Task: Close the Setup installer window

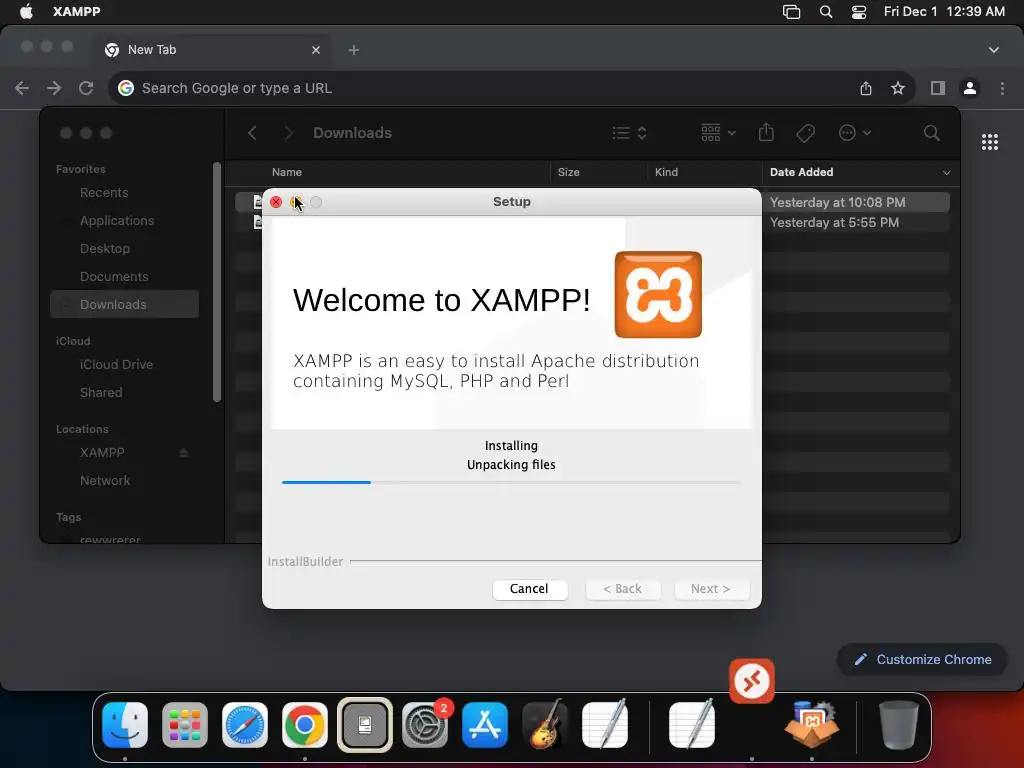Action: (x=276, y=202)
